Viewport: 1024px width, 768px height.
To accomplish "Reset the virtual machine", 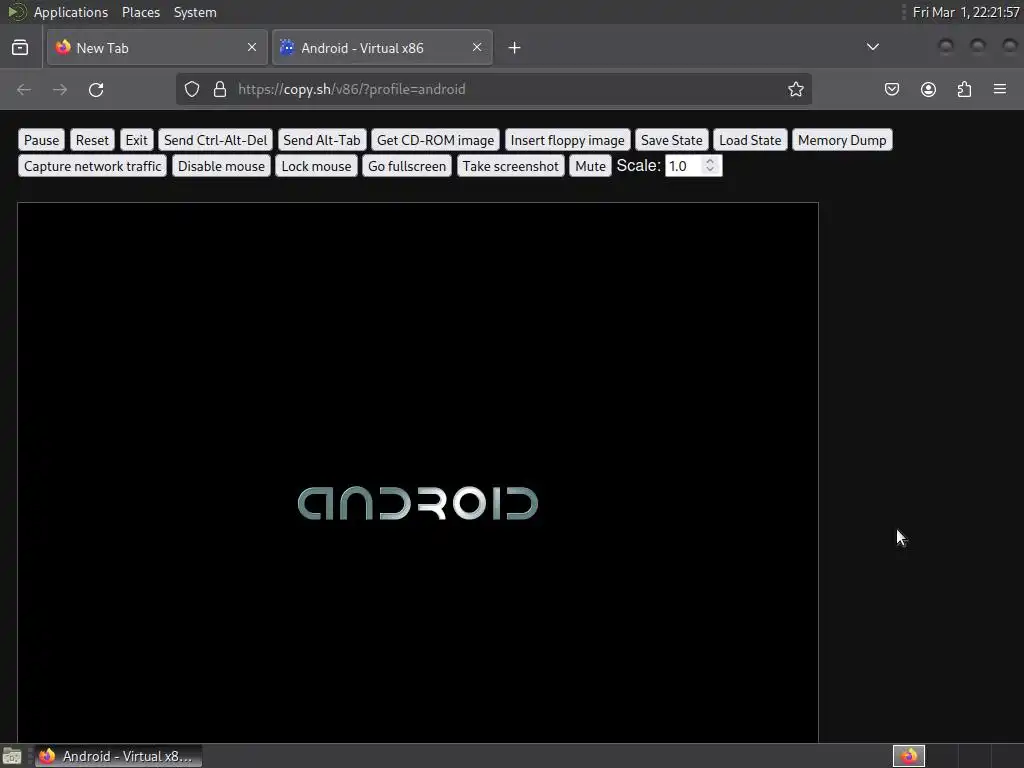I will [92, 140].
